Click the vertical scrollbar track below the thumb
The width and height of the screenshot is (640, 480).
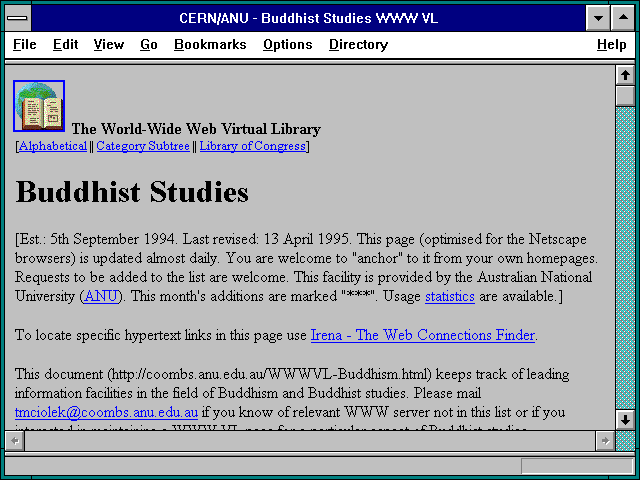click(625, 257)
